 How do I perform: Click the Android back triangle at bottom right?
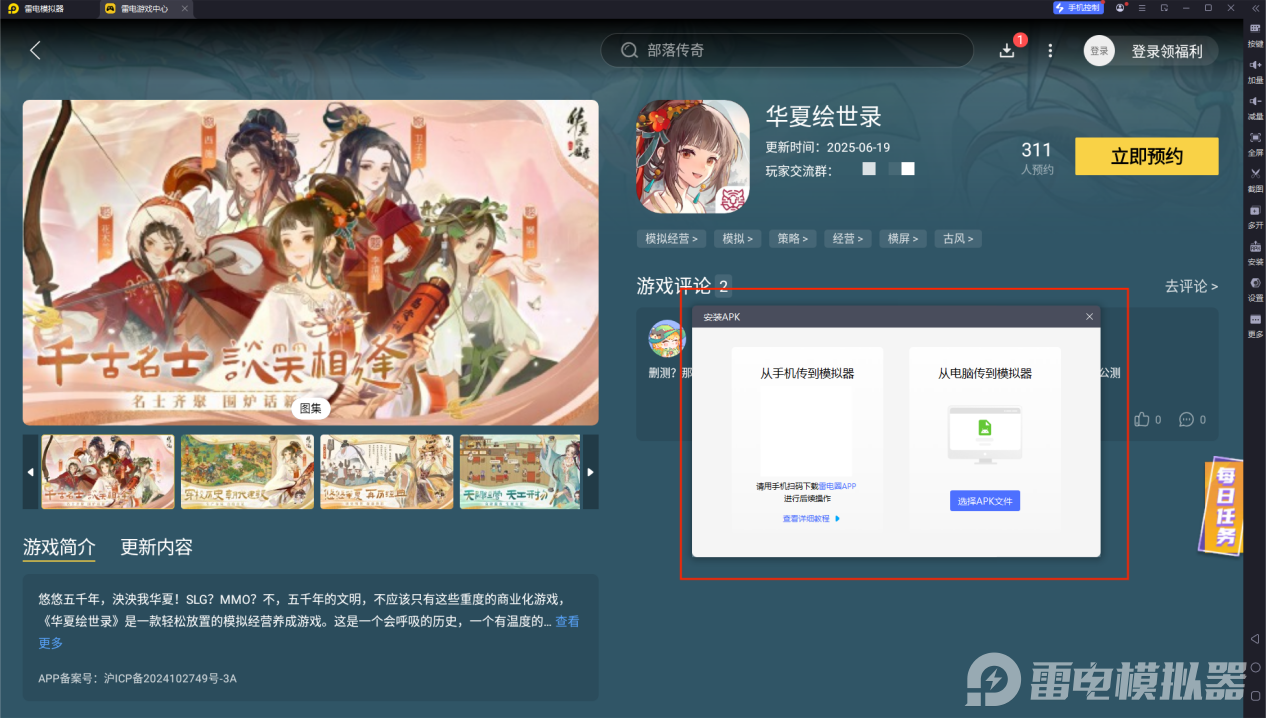[1255, 638]
